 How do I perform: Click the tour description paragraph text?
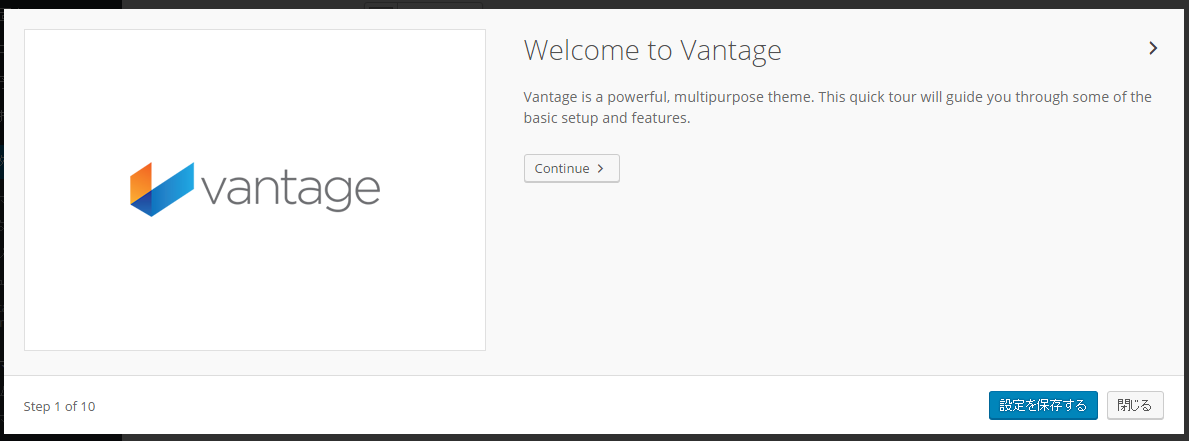pos(837,108)
